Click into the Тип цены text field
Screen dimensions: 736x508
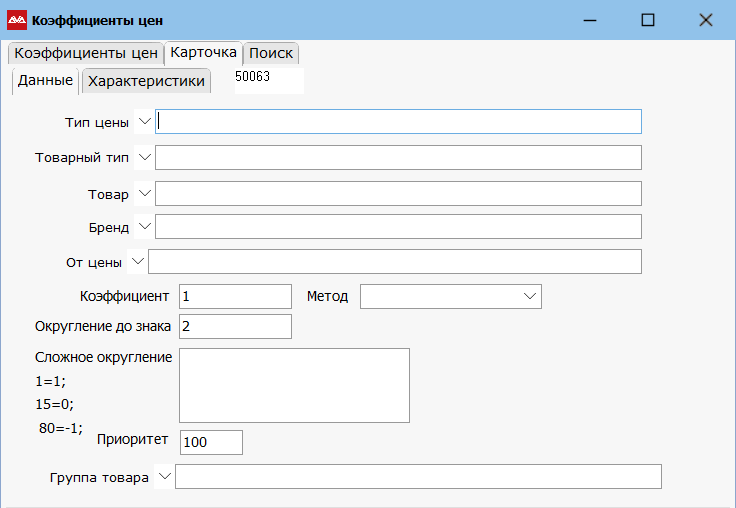click(398, 122)
